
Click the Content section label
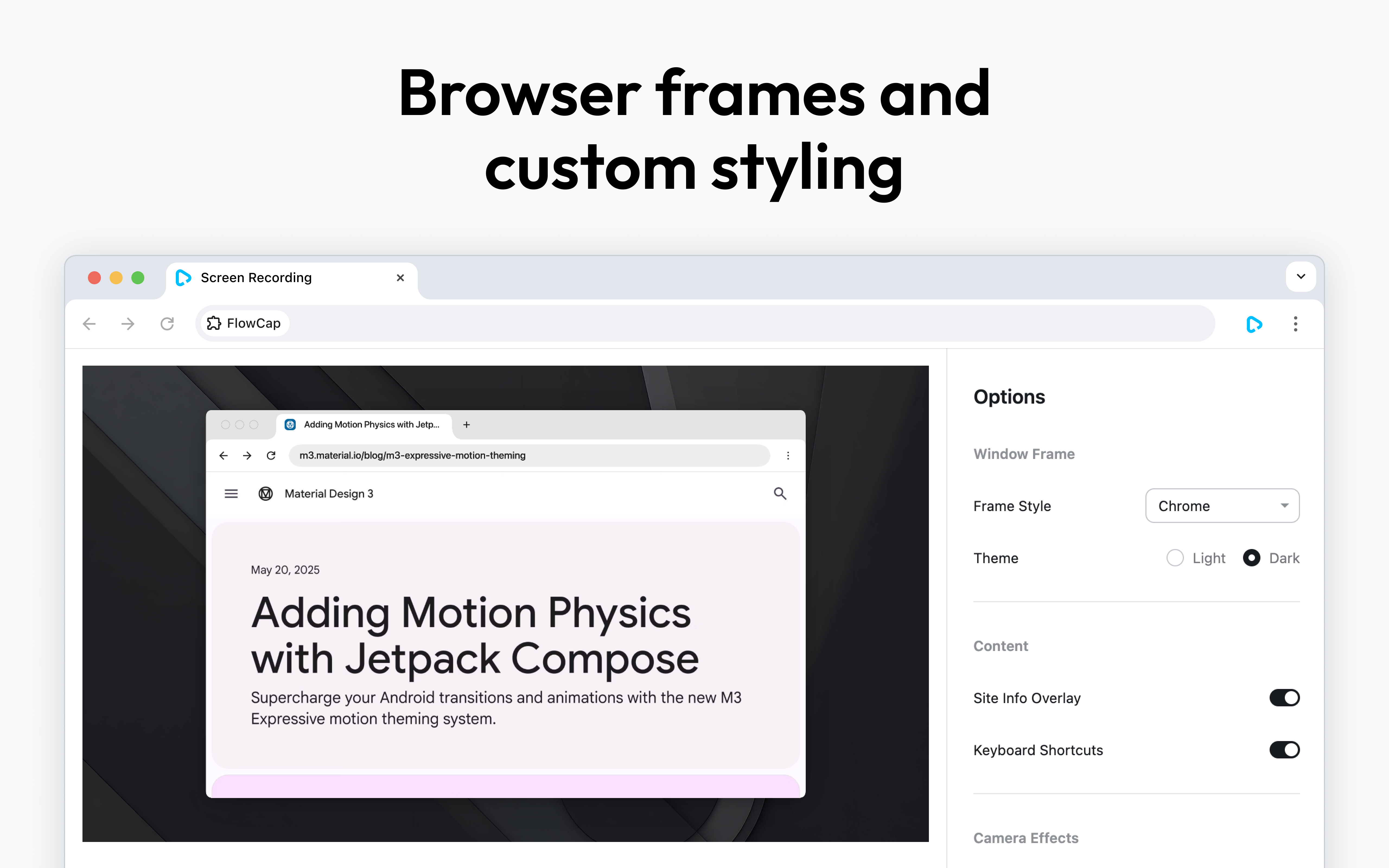pos(1001,646)
